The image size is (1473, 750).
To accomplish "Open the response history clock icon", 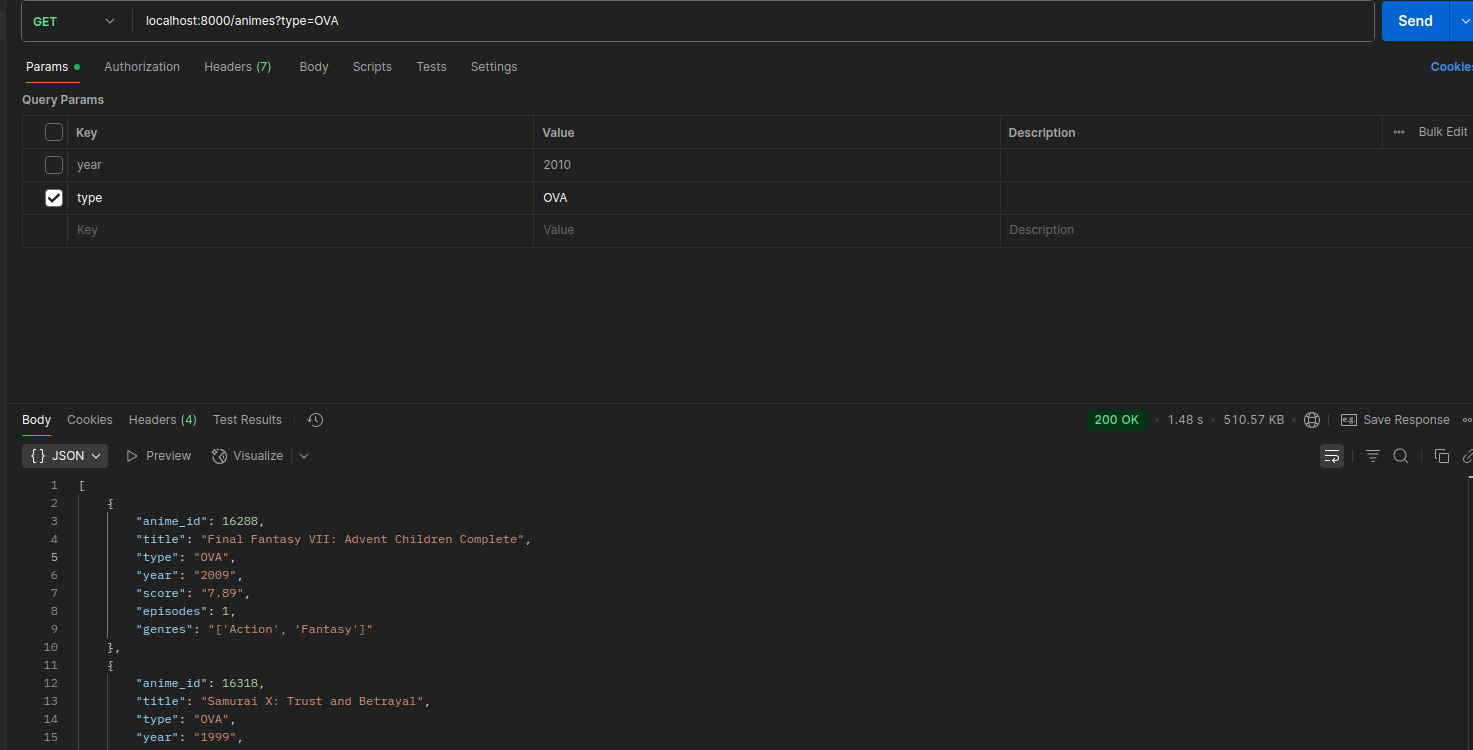I will 315,420.
